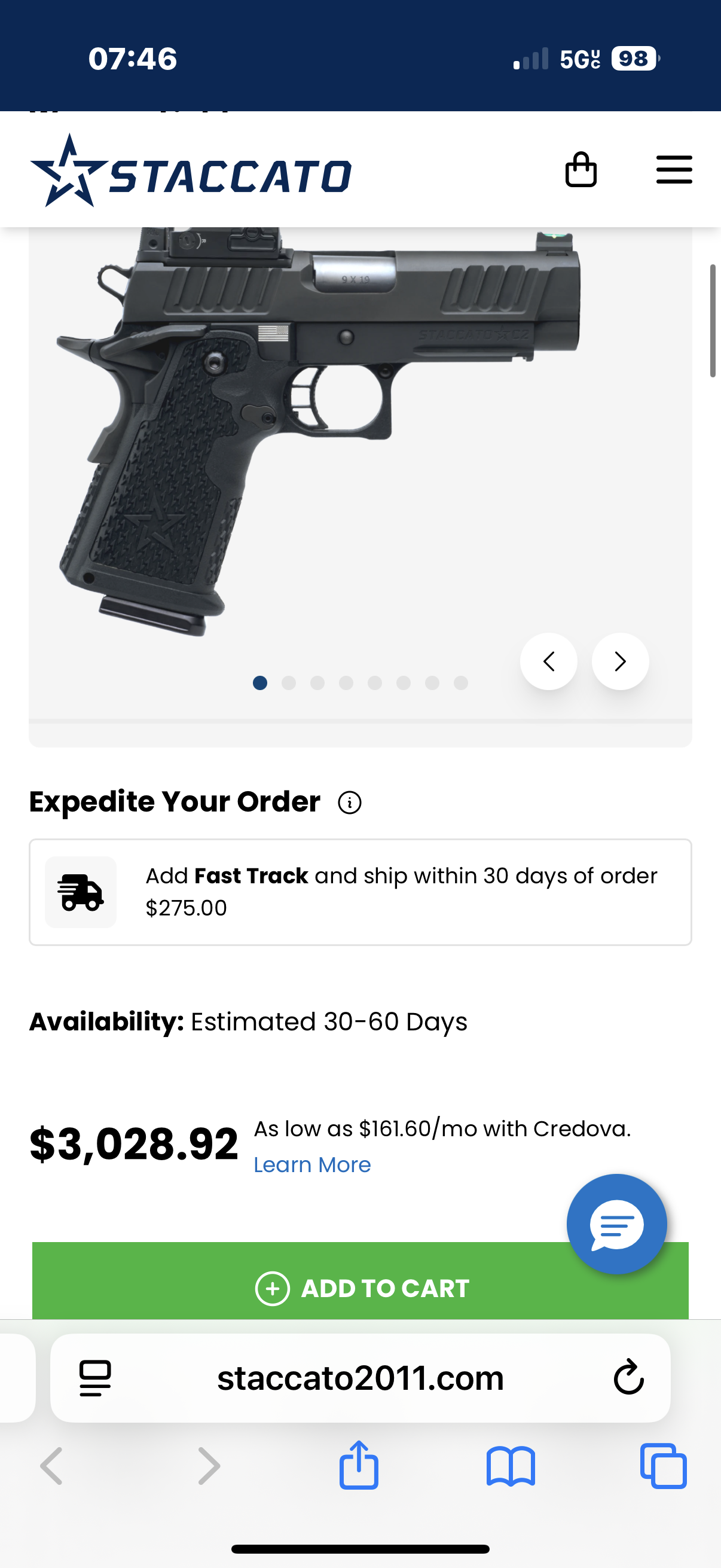Show Safari open tabs overview
Screen dimensions: 721x1568
click(x=663, y=1467)
